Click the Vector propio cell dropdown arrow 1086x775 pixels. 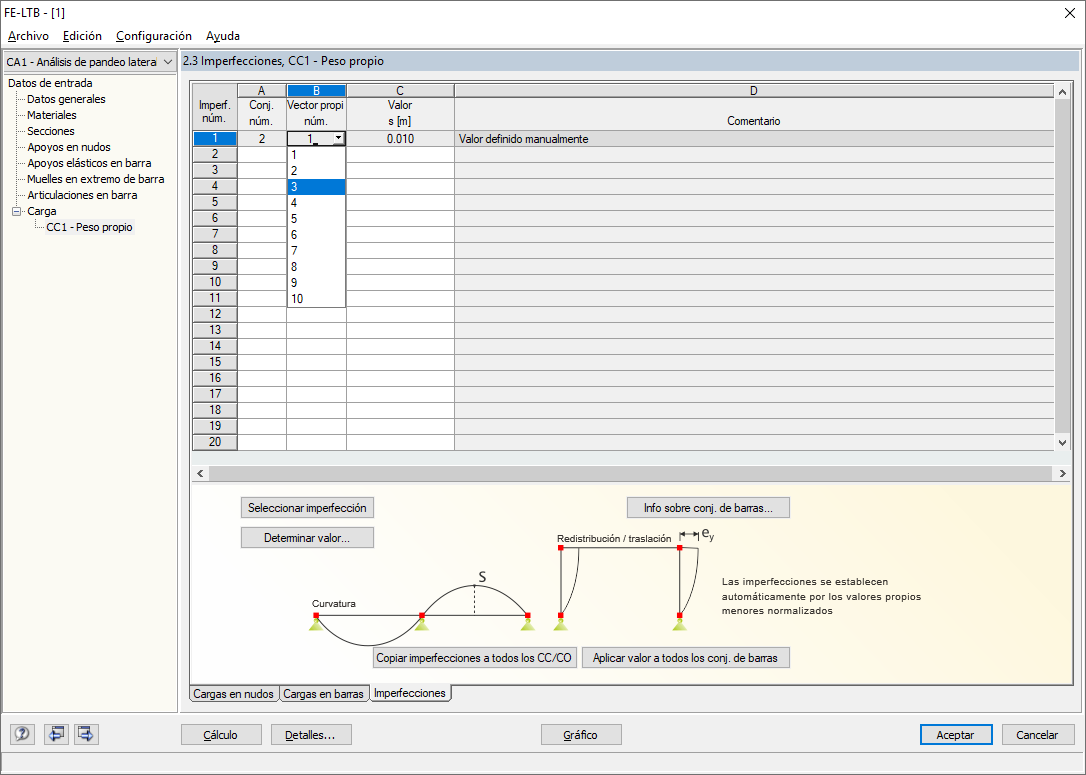[x=338, y=139]
